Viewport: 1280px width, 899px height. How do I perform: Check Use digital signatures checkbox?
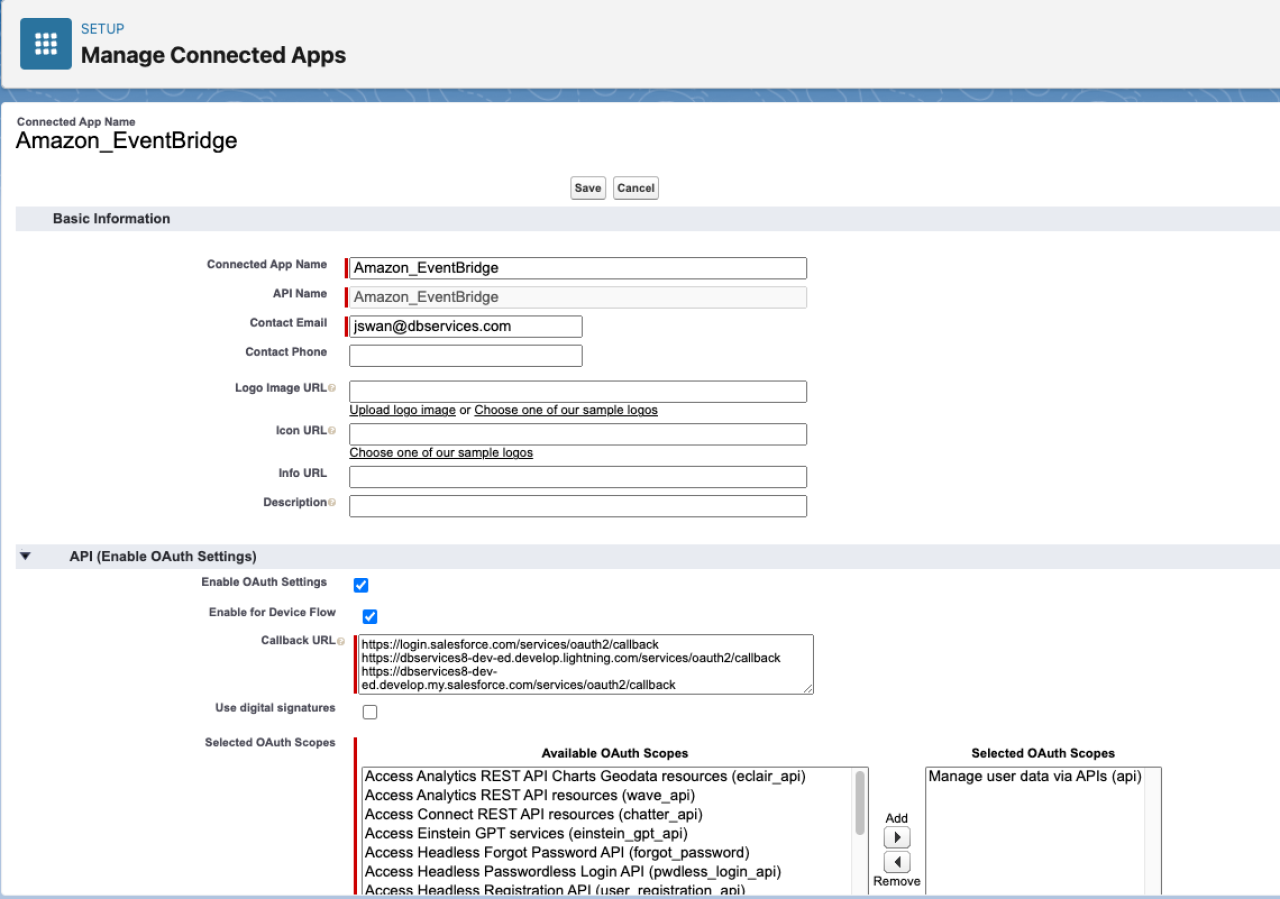370,712
